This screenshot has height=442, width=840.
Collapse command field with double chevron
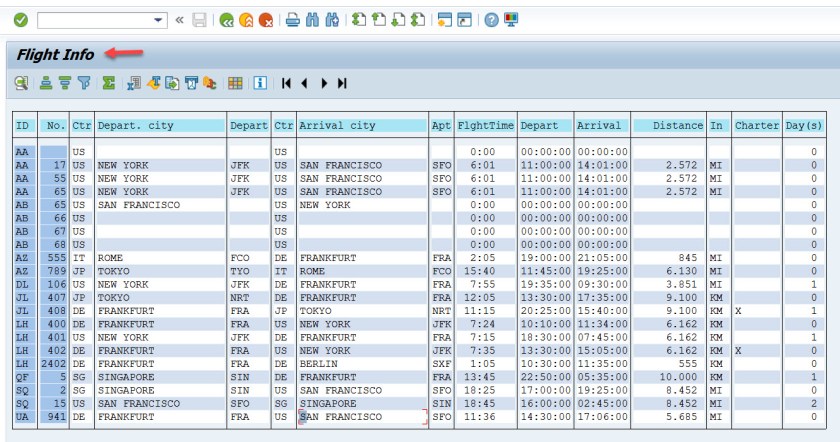[x=179, y=20]
